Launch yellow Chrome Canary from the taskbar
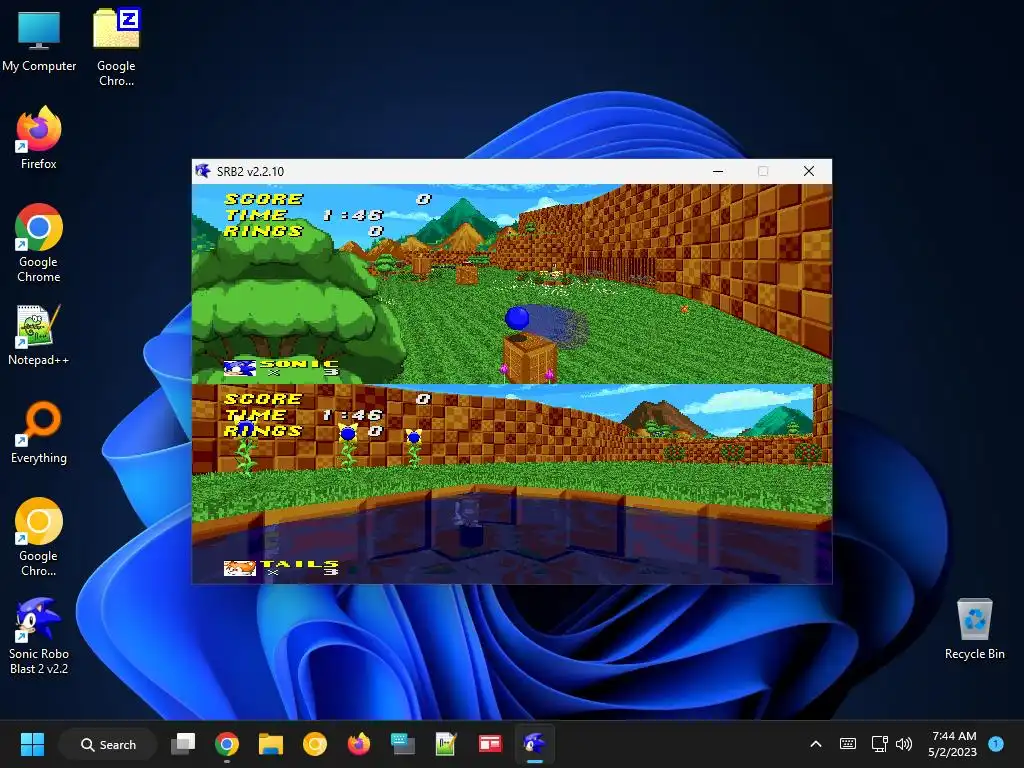Image resolution: width=1024 pixels, height=768 pixels. click(315, 744)
